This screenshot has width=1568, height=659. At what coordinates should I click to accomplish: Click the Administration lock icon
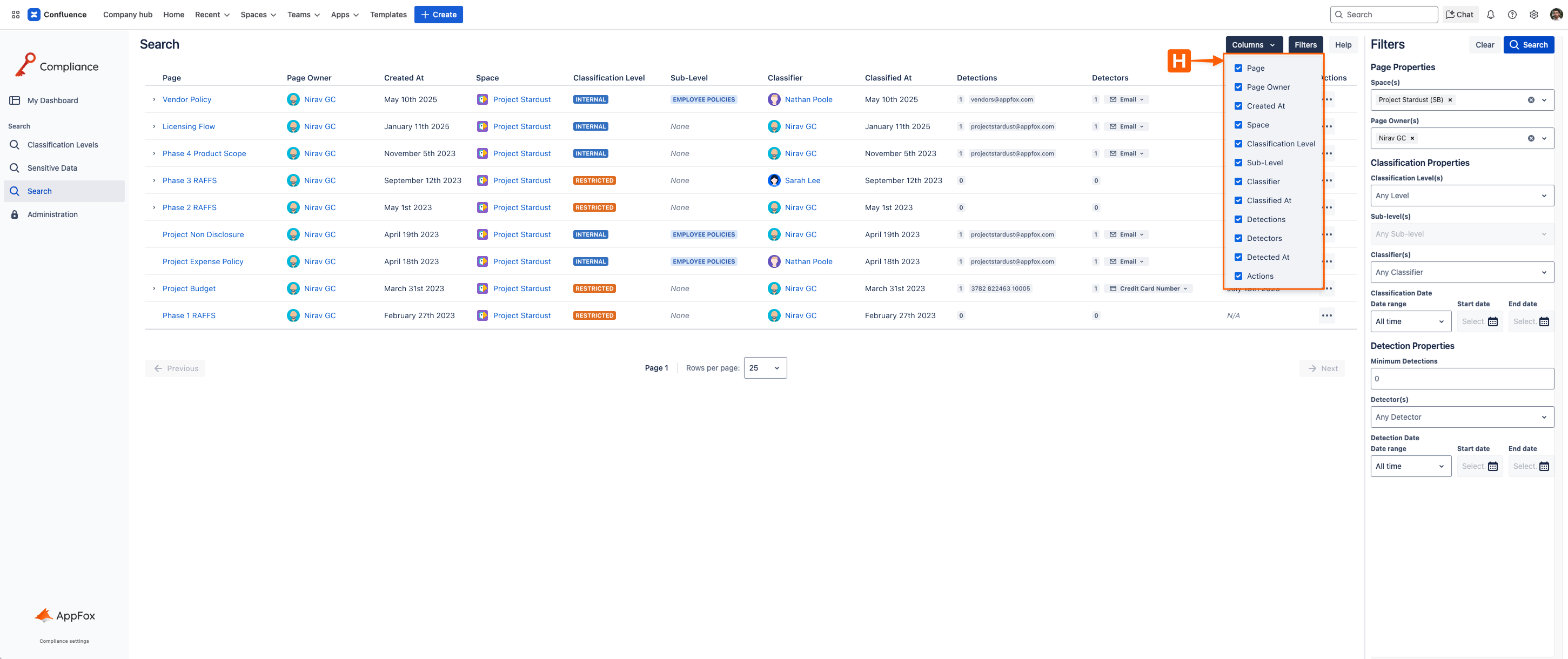(15, 214)
